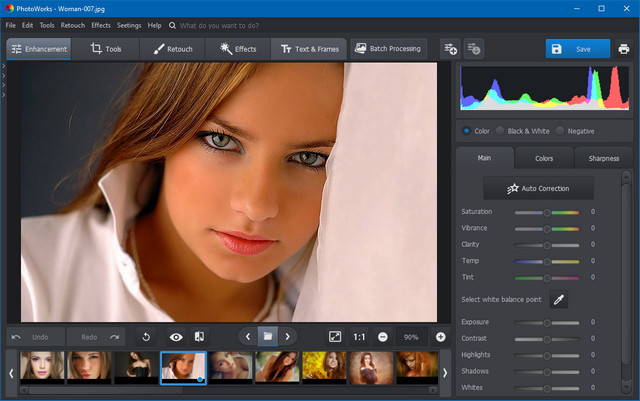Toggle the eye preview original icon
The image size is (640, 401).
[176, 337]
